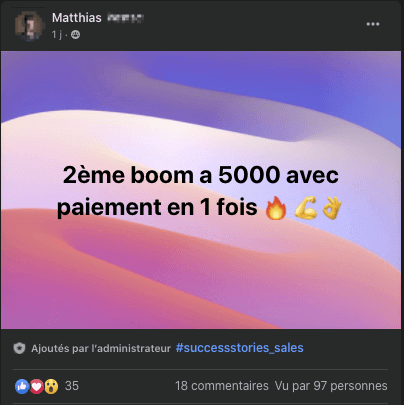Click the flexed biceps emoji
Screen dimensions: 404x405
click(x=306, y=208)
